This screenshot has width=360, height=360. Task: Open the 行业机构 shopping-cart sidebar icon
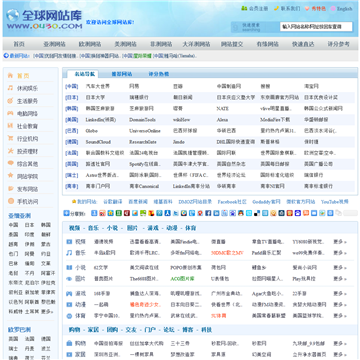[x=10, y=138]
